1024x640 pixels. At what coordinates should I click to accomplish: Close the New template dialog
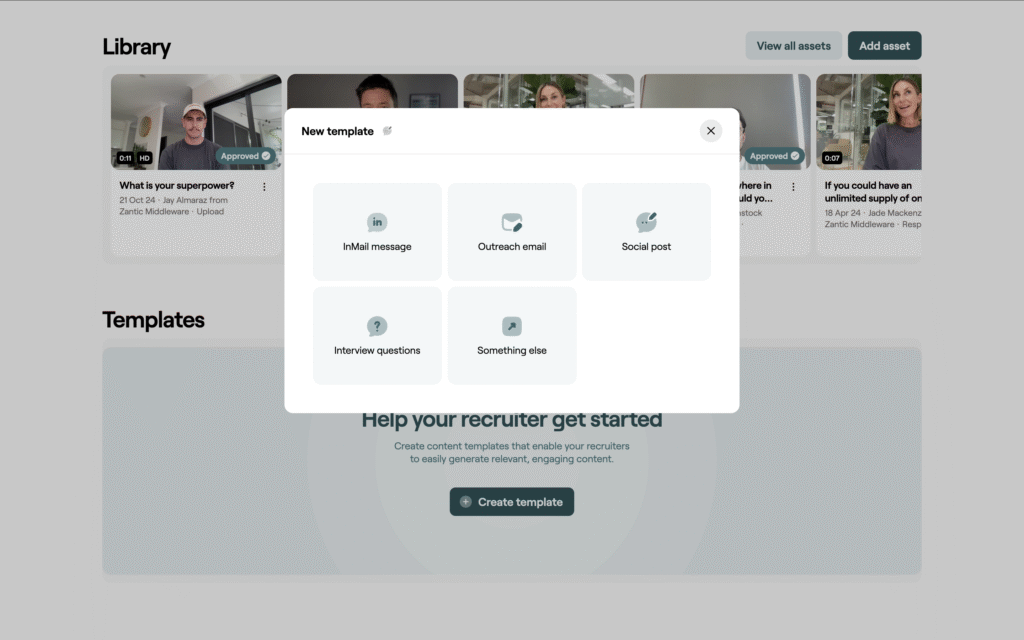pyautogui.click(x=711, y=131)
